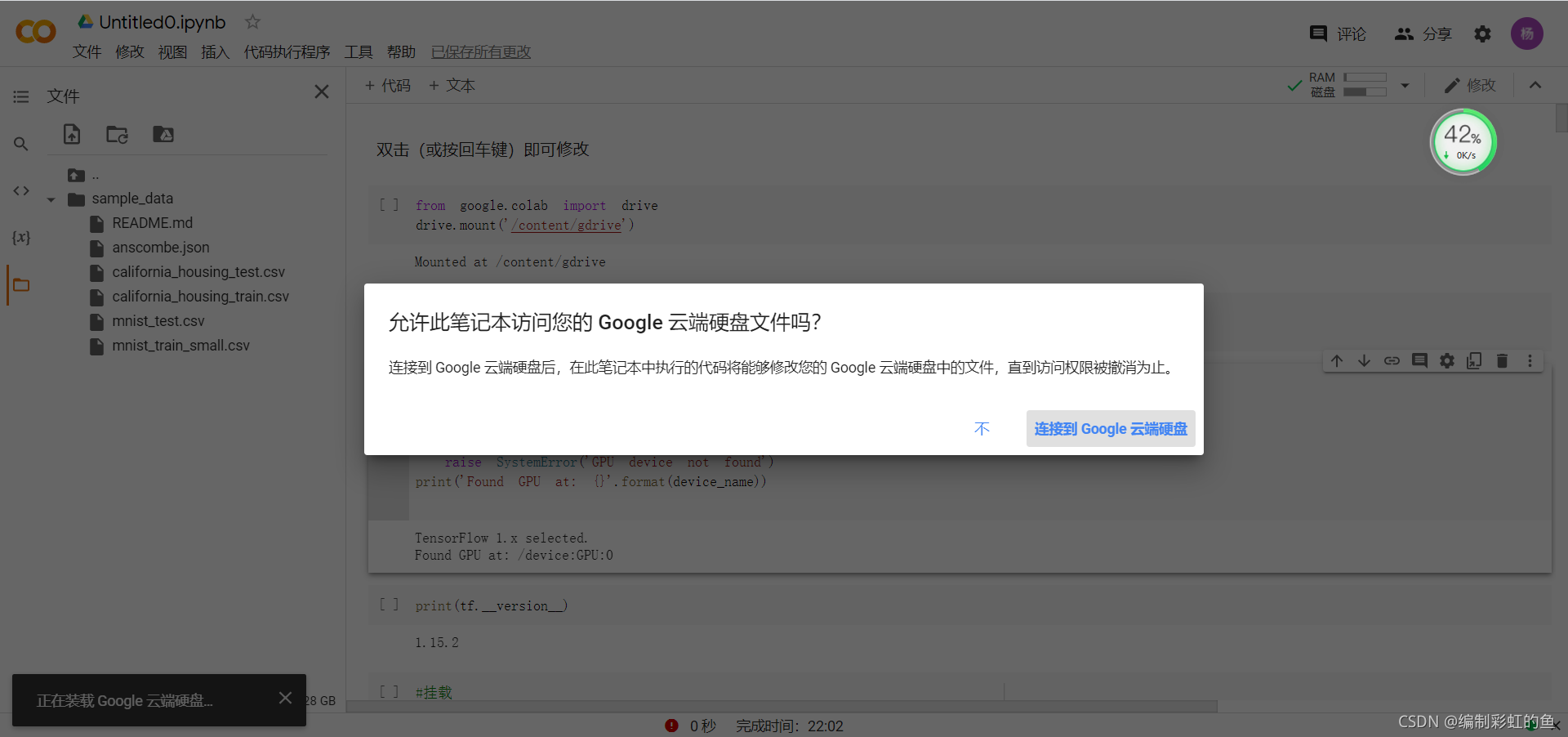
Task: Click the refresh folder icon
Action: [x=118, y=134]
